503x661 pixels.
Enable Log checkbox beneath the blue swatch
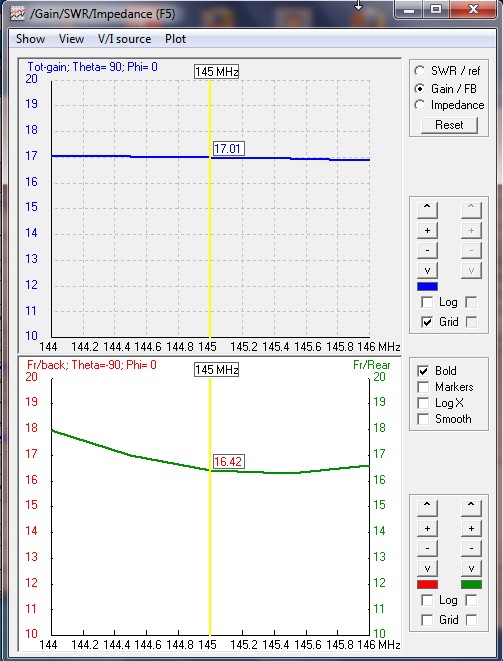coord(427,302)
